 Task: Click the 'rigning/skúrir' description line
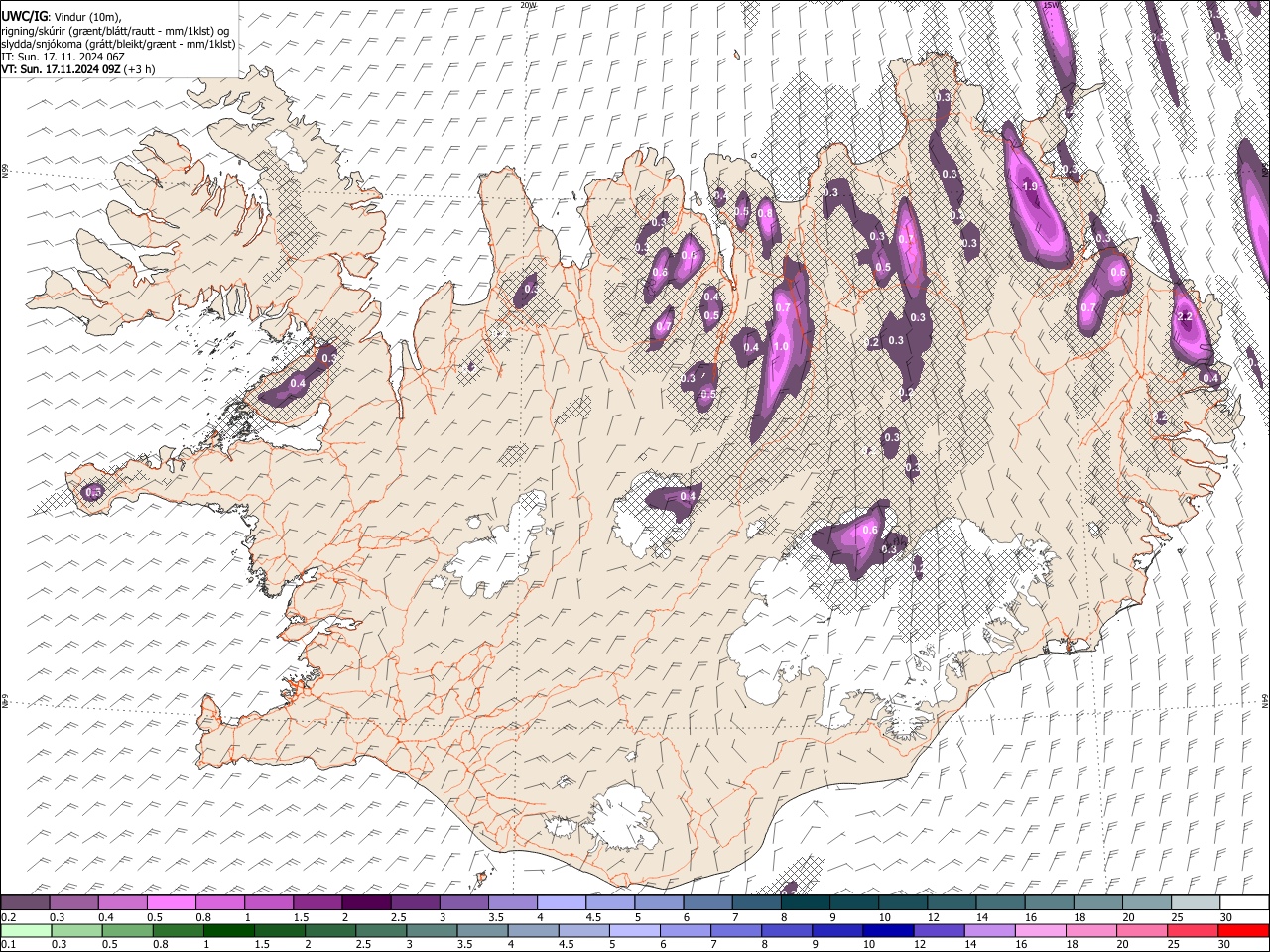pyautogui.click(x=116, y=31)
